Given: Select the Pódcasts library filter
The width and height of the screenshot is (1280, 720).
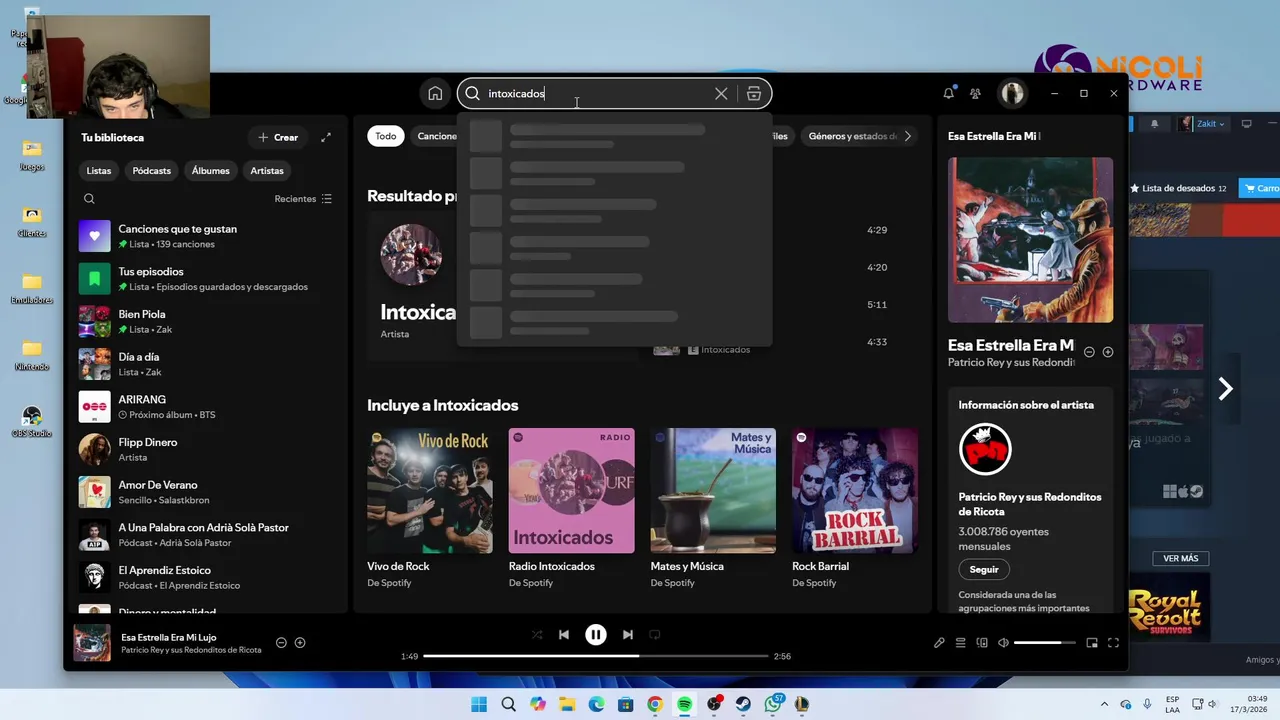Looking at the screenshot, I should [x=152, y=171].
